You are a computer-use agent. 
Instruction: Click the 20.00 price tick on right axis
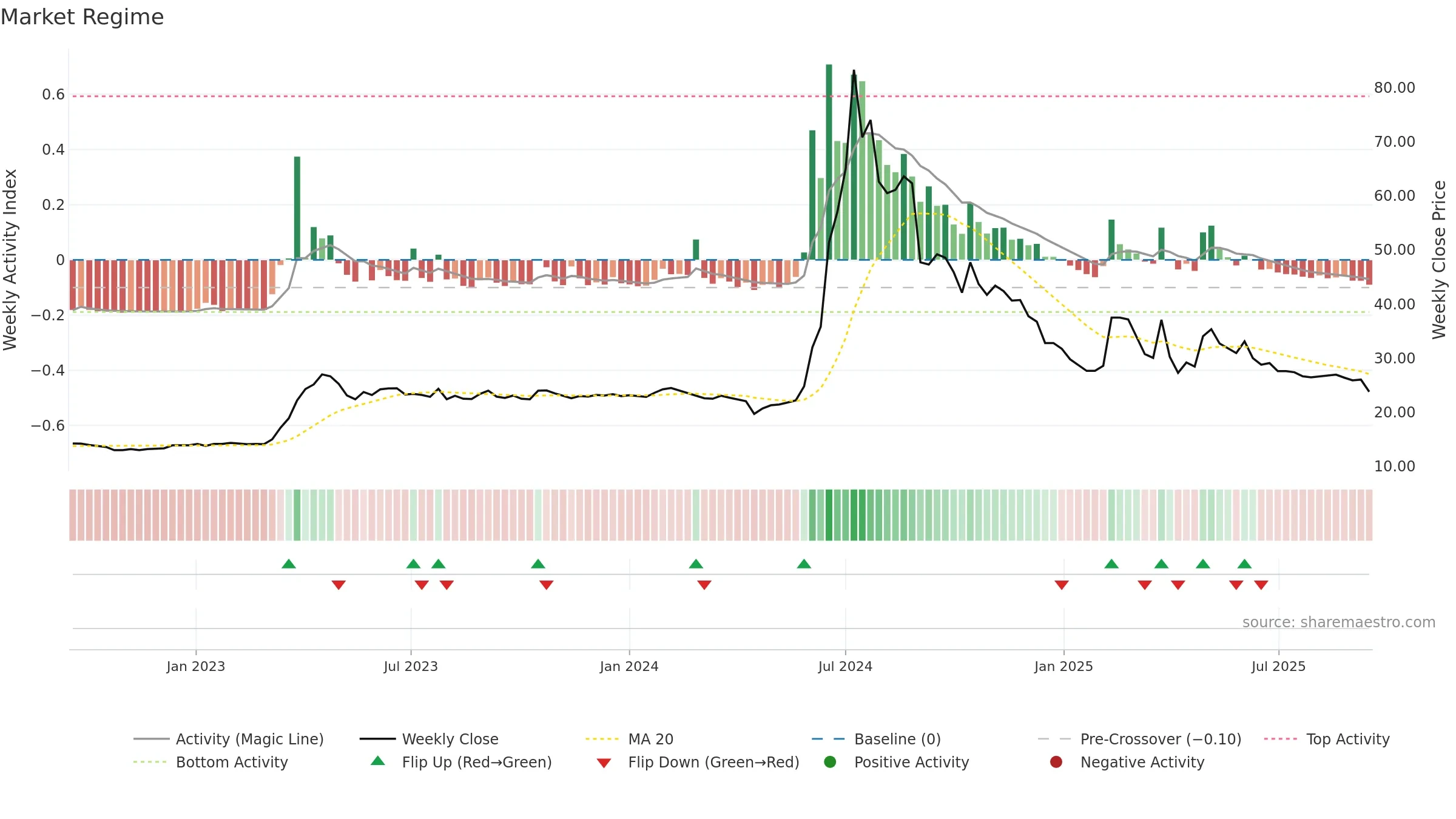(x=1395, y=413)
